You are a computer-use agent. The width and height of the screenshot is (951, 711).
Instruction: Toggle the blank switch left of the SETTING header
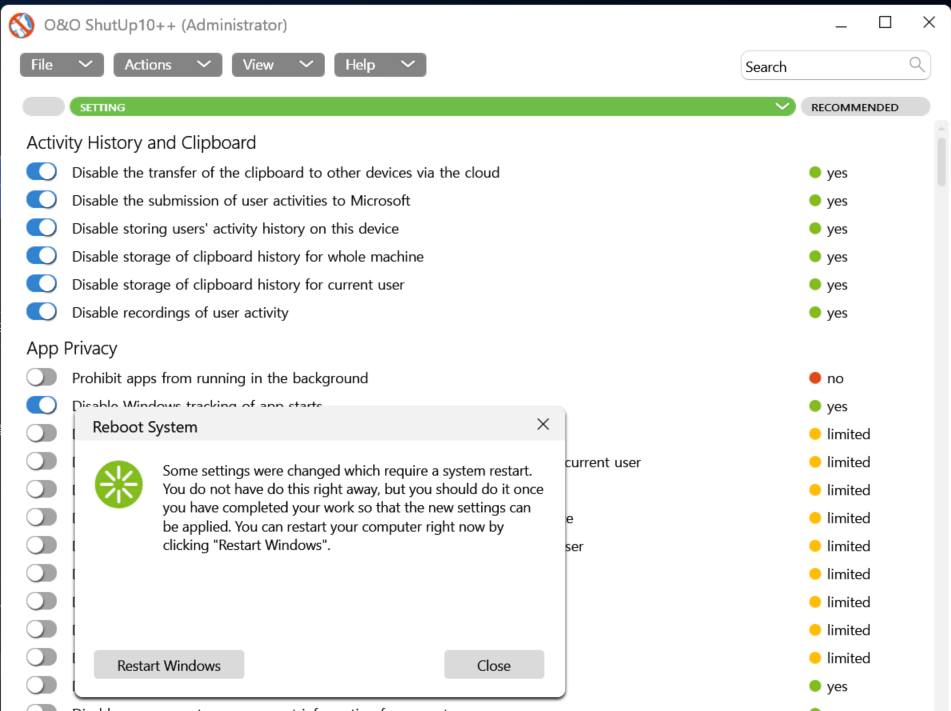point(44,106)
